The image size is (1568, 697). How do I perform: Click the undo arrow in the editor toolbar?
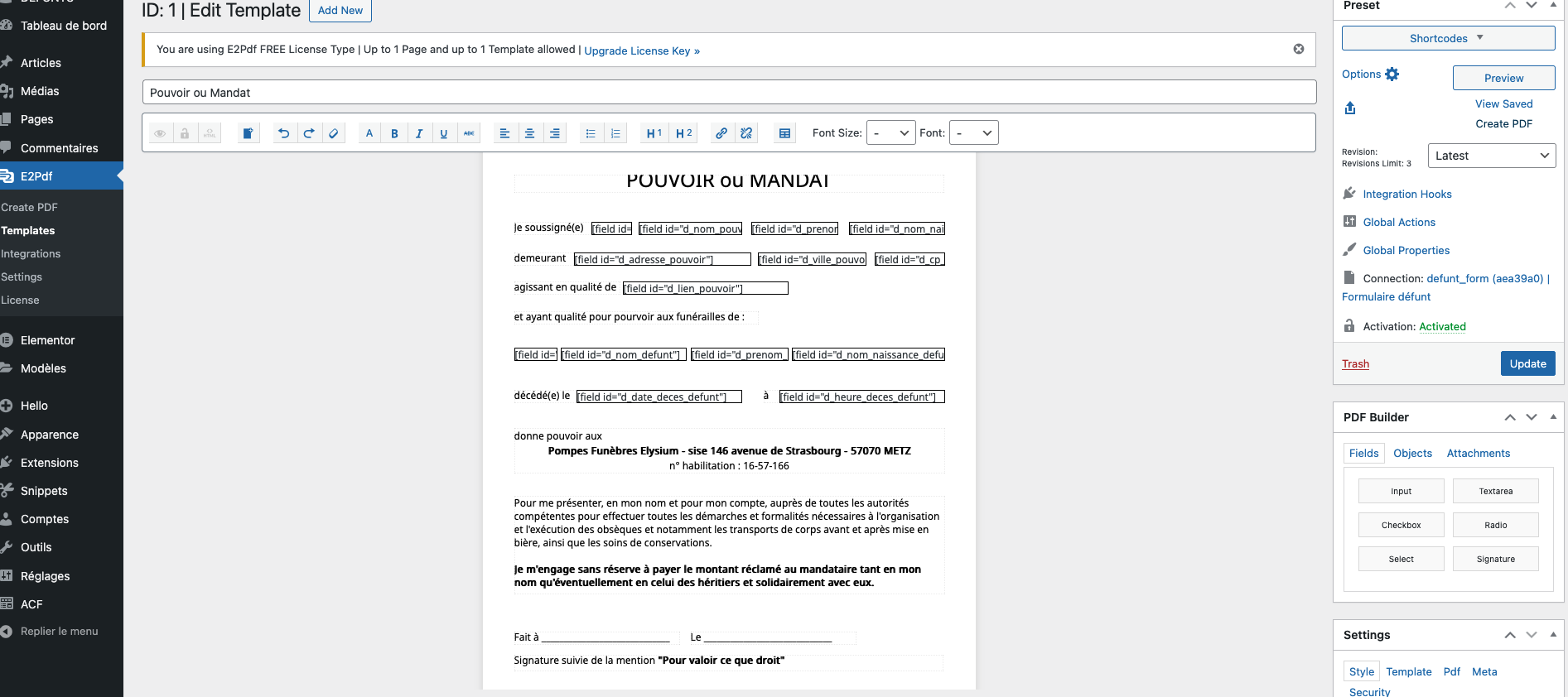coord(283,133)
